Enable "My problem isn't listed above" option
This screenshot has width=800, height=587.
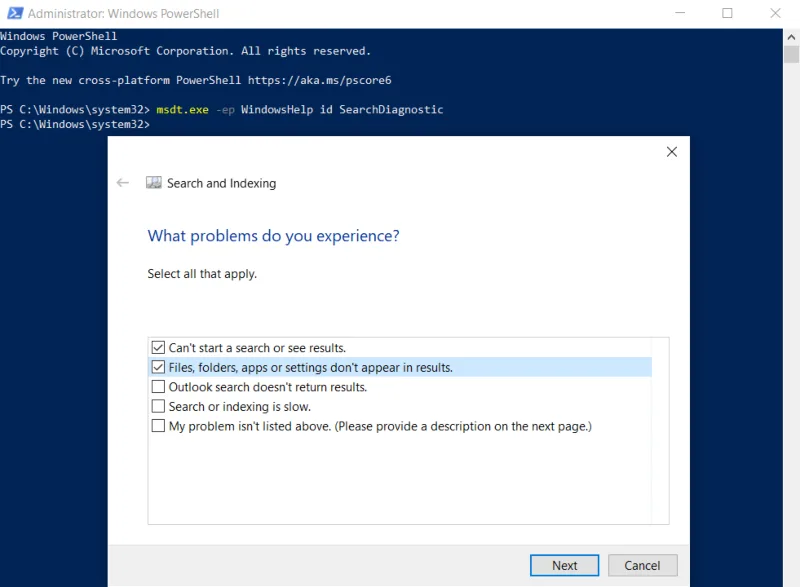tap(158, 425)
